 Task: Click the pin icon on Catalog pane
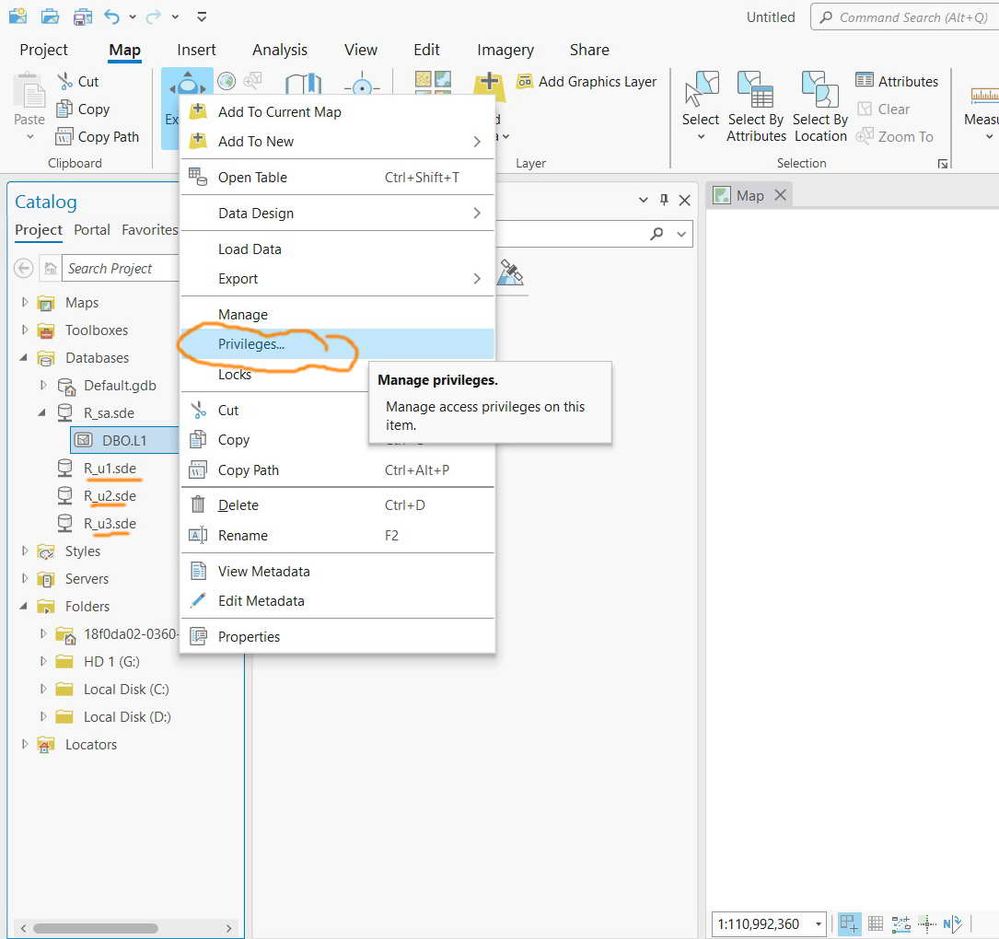tap(664, 200)
